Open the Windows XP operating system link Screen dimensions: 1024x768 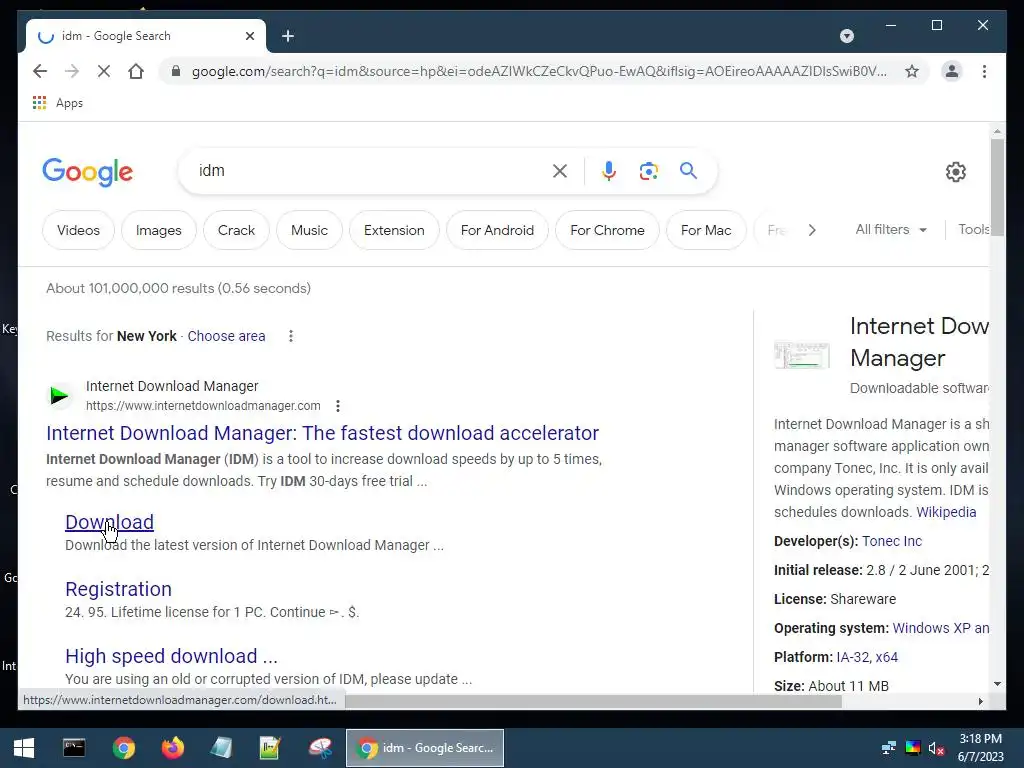[x=940, y=628]
